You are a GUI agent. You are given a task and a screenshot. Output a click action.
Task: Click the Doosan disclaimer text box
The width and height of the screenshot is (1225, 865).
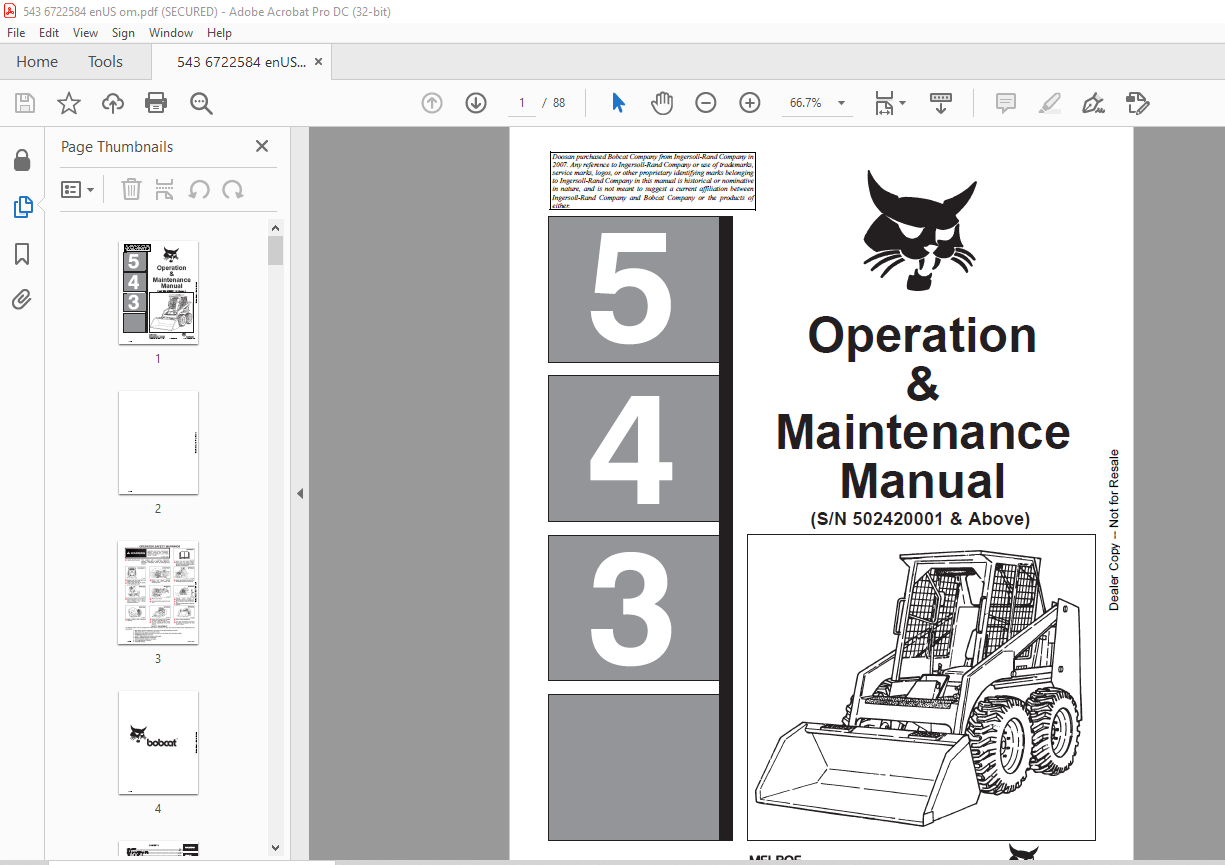tap(653, 181)
